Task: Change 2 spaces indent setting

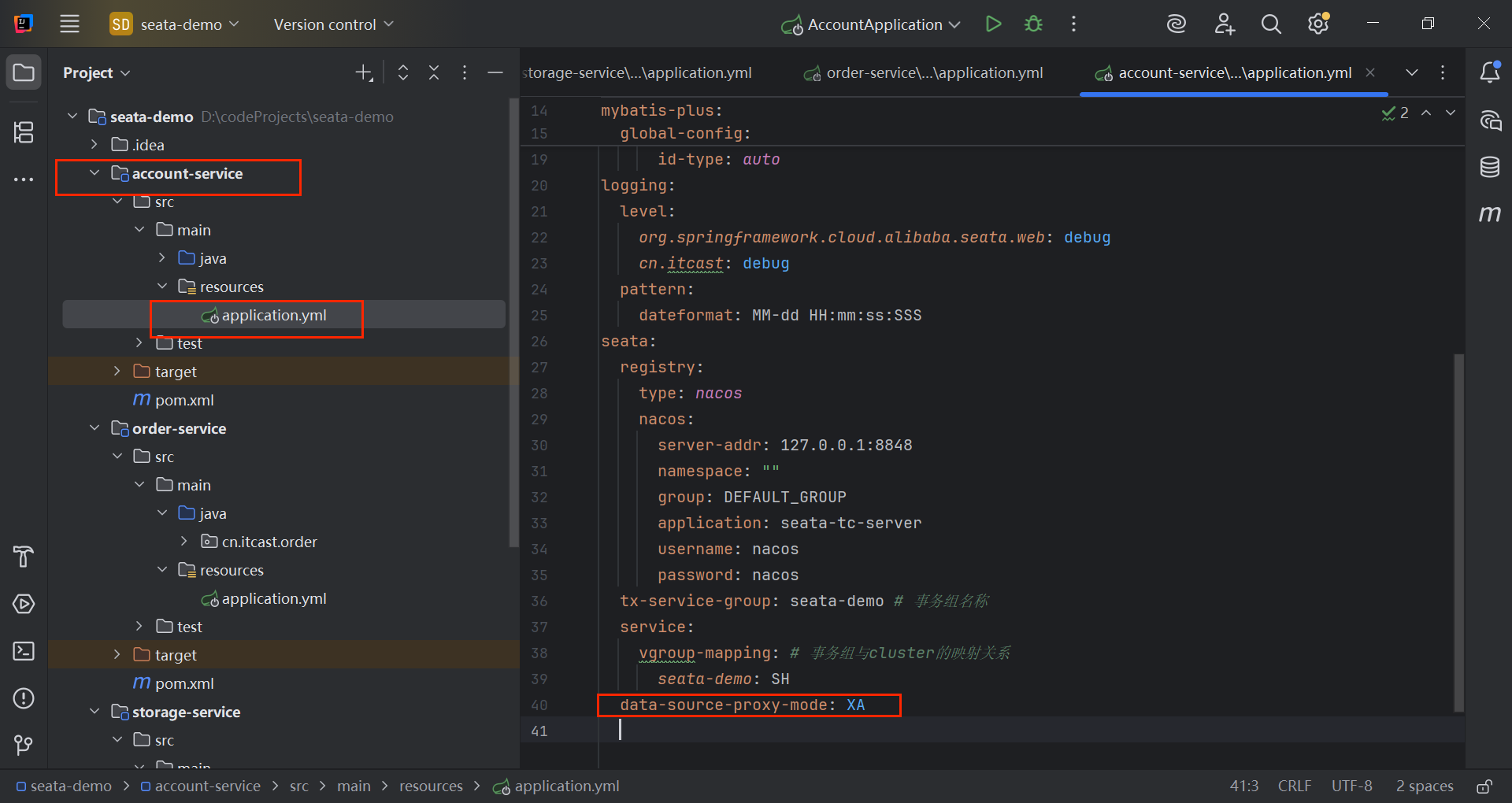Action: click(x=1425, y=786)
